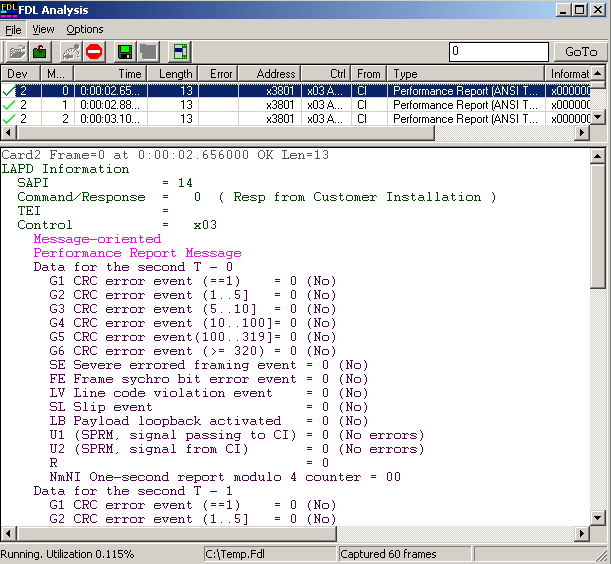This screenshot has height=564, width=611.
Task: Click the Performance Report type cell of frame 1
Action: point(466,104)
